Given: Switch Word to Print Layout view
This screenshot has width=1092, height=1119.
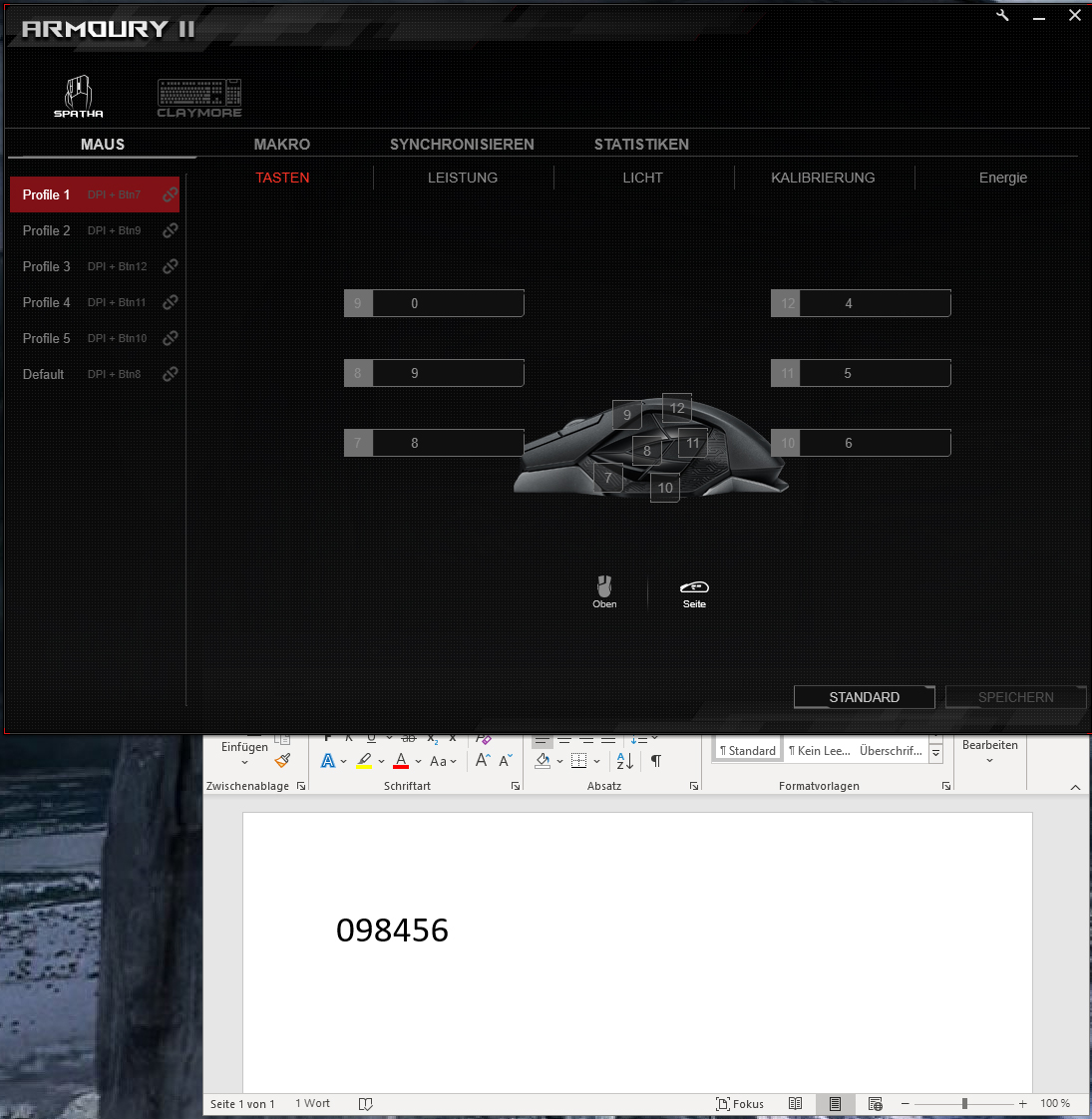Looking at the screenshot, I should (x=835, y=1104).
